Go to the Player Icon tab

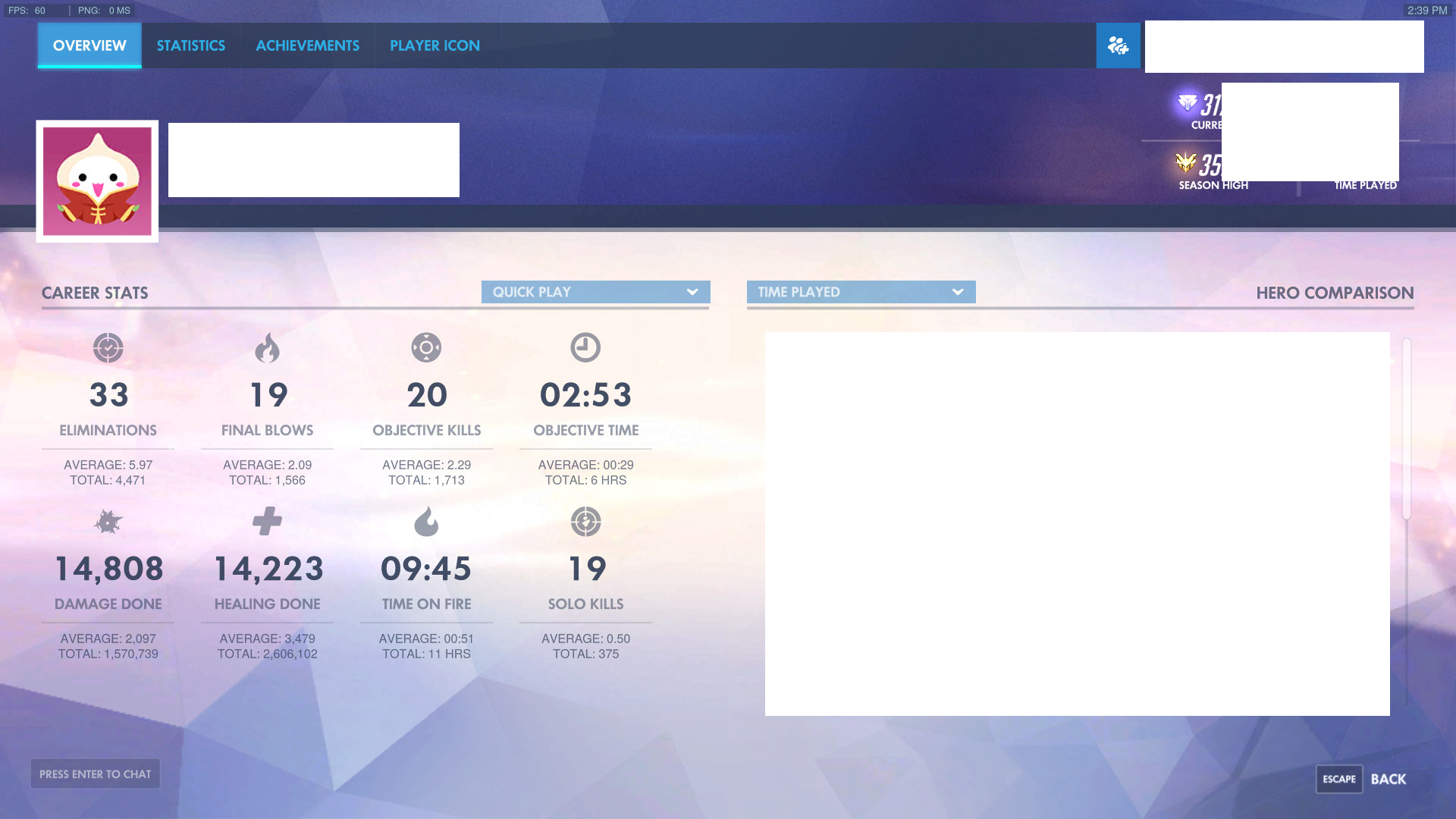[435, 45]
